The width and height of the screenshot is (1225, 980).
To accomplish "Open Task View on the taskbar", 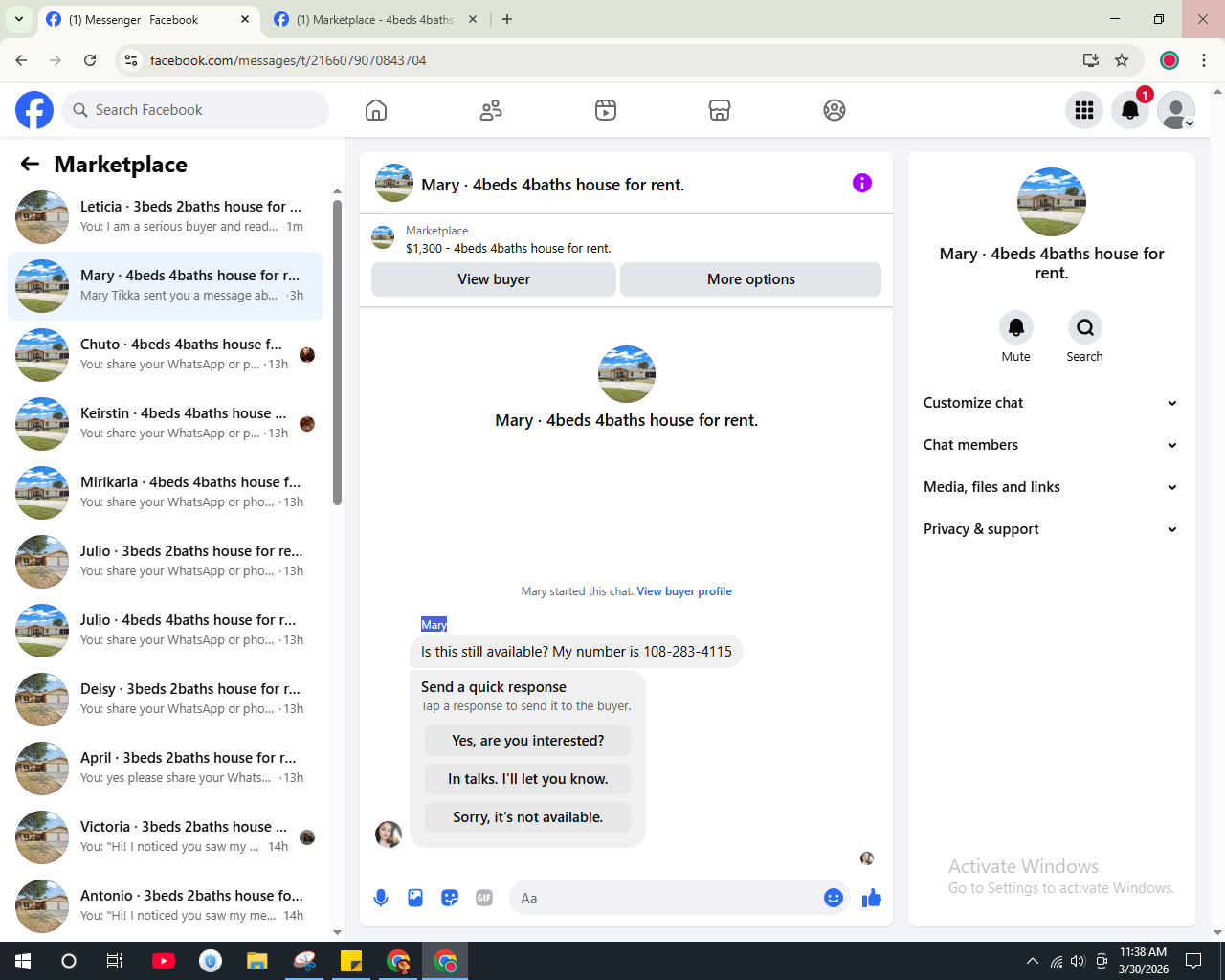I will tap(115, 961).
